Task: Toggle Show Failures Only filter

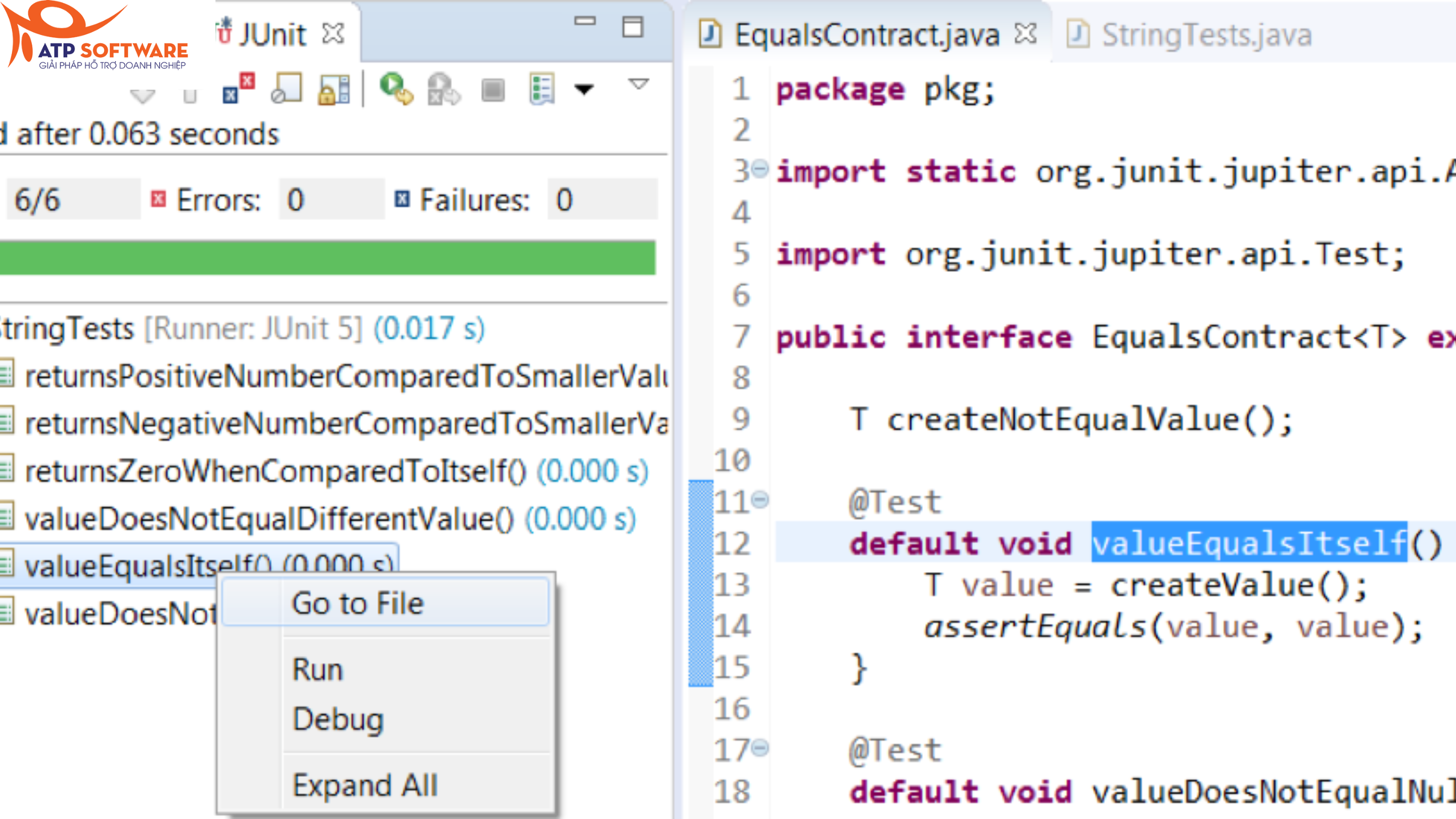Action: tap(238, 89)
